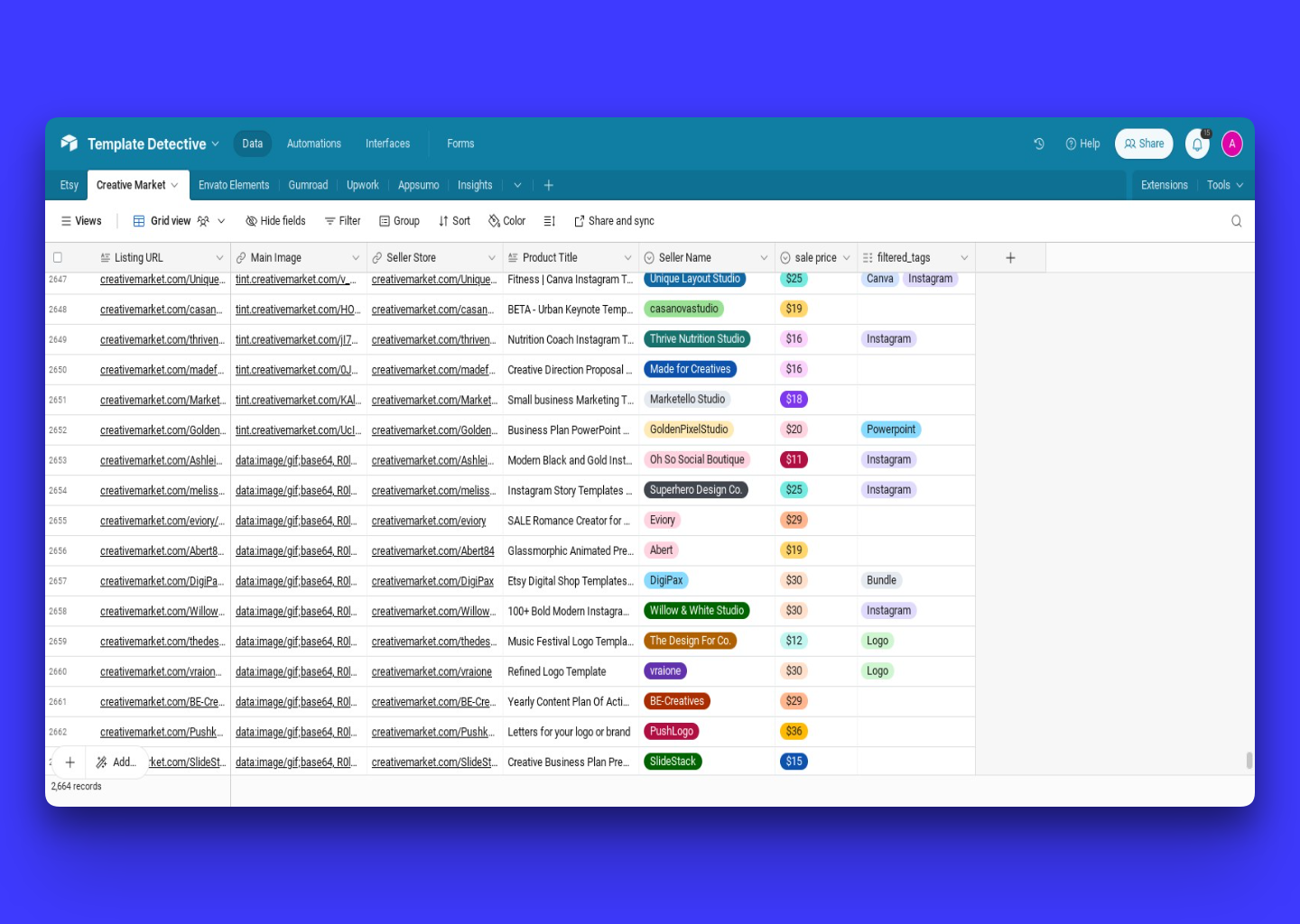
Task: Open base history clock icon
Action: click(1039, 143)
